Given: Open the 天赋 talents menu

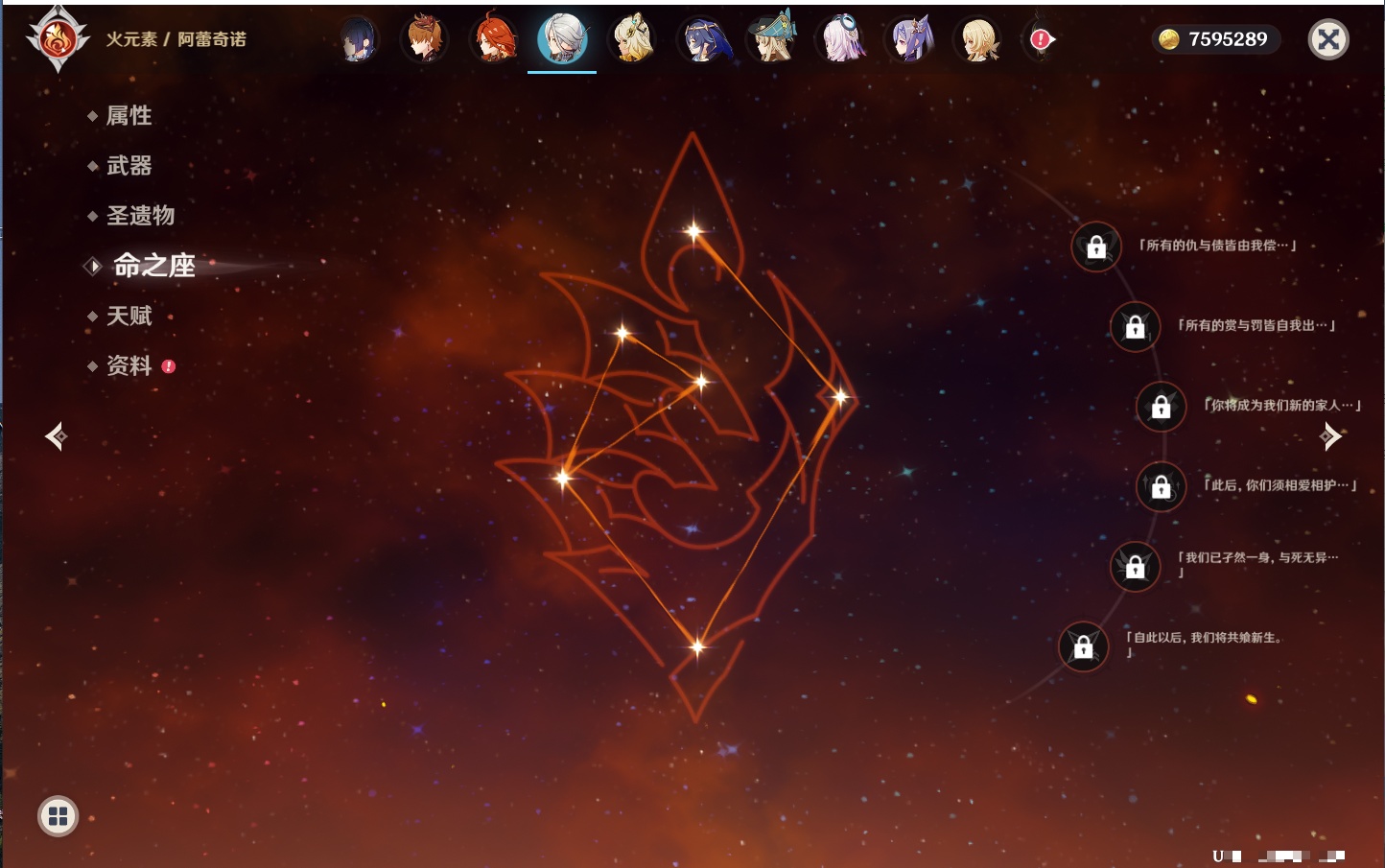Looking at the screenshot, I should pyautogui.click(x=129, y=316).
